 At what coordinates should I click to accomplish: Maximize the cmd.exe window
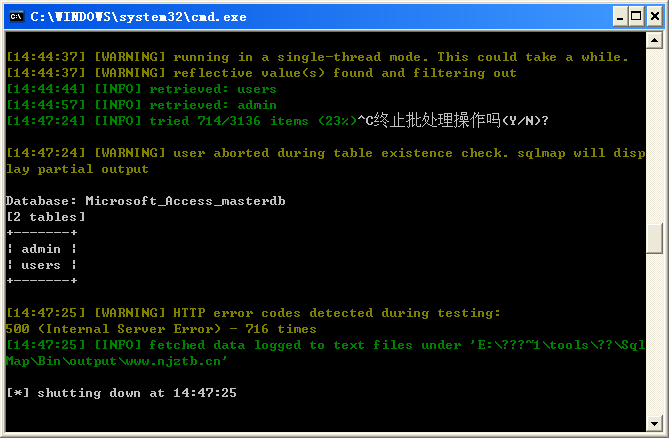pos(636,17)
